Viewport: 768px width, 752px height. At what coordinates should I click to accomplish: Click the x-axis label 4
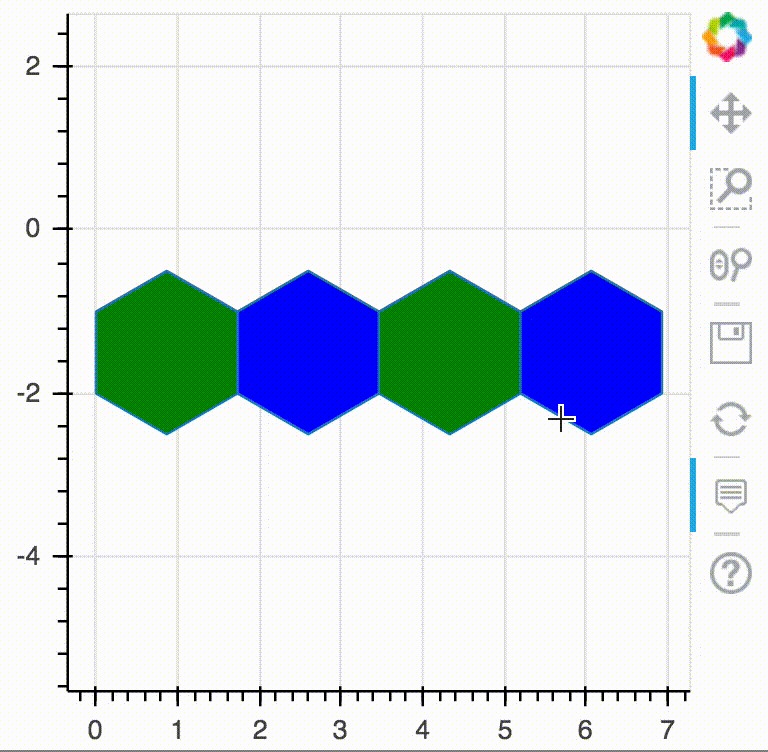pos(423,730)
